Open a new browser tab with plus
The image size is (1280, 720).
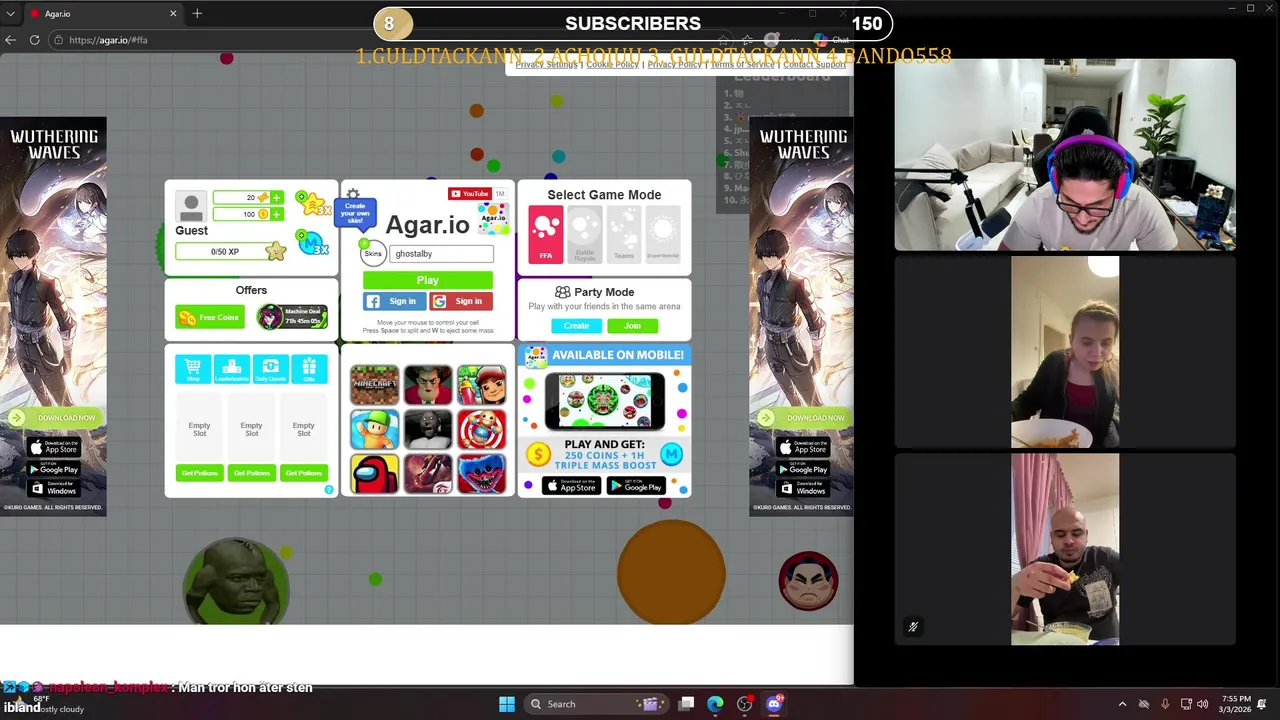click(x=197, y=13)
